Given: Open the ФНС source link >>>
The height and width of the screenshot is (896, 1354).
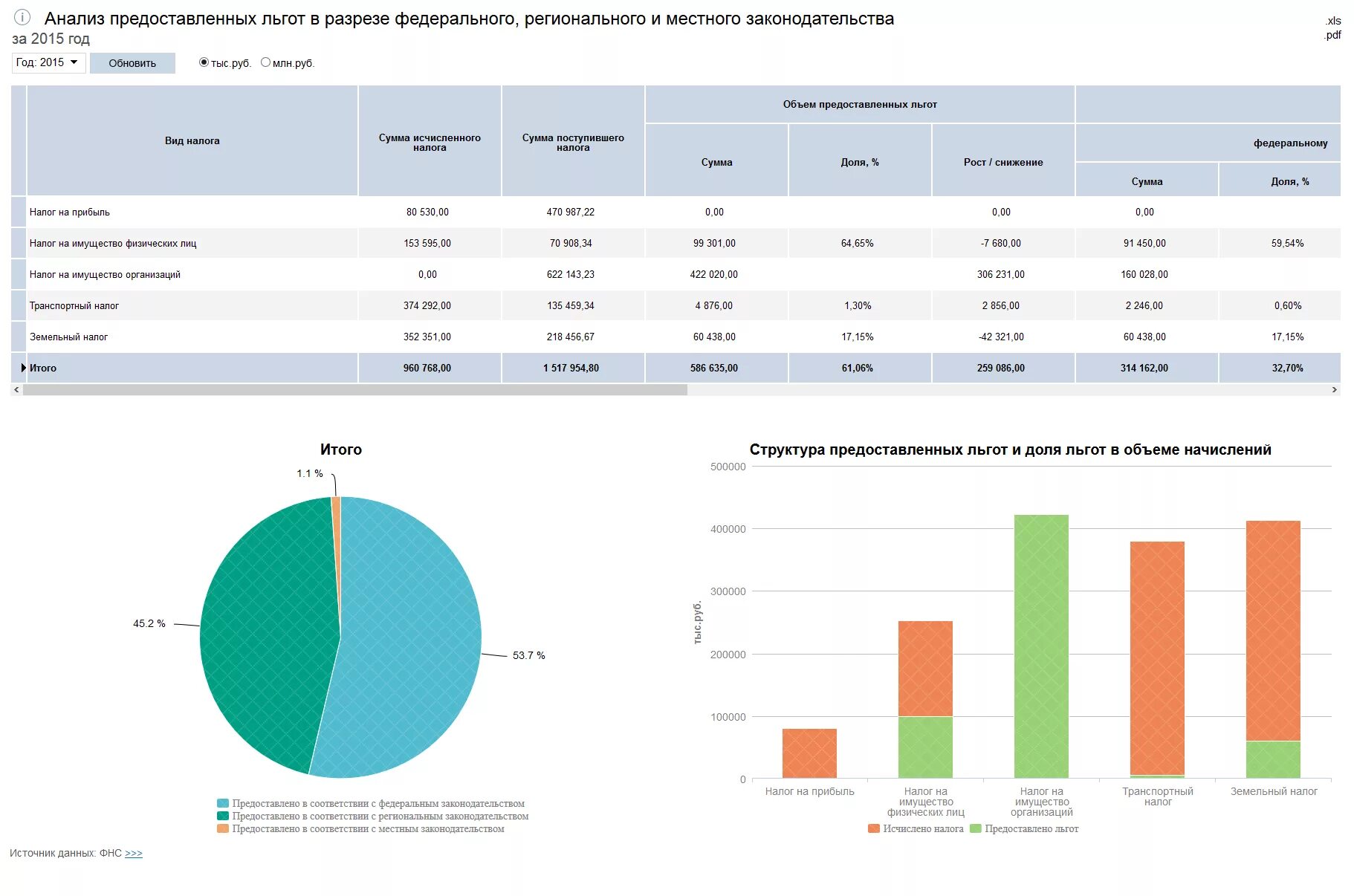Looking at the screenshot, I should coord(134,853).
